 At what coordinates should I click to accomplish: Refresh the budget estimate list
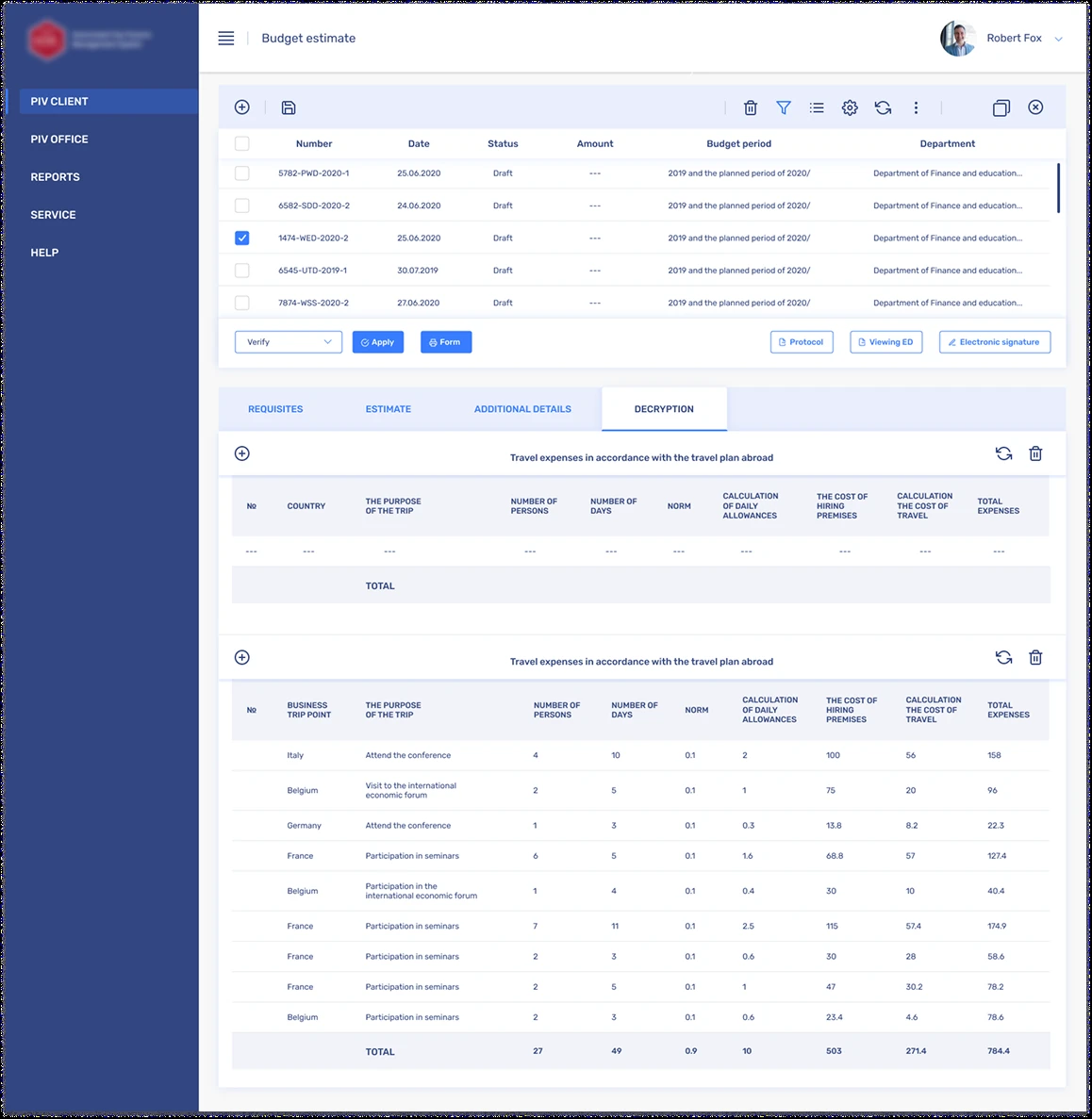883,107
